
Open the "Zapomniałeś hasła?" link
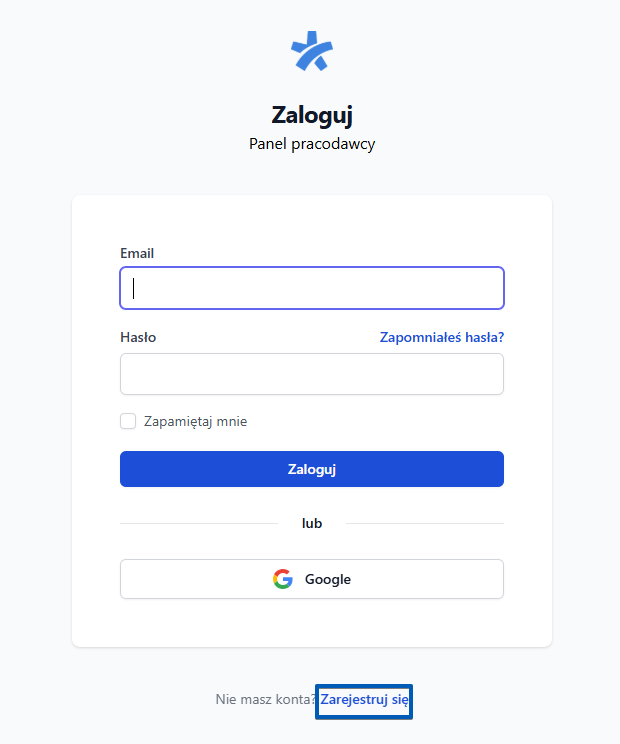pyautogui.click(x=441, y=338)
